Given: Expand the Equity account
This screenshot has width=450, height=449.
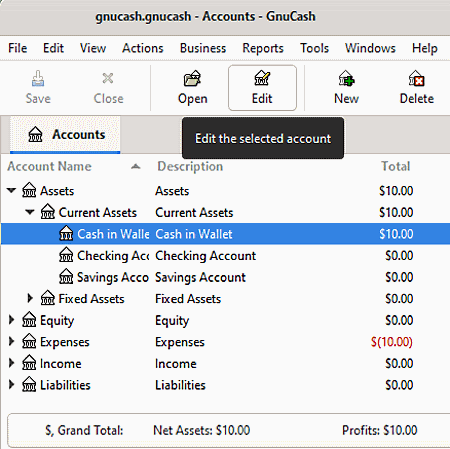Looking at the screenshot, I should [12, 320].
